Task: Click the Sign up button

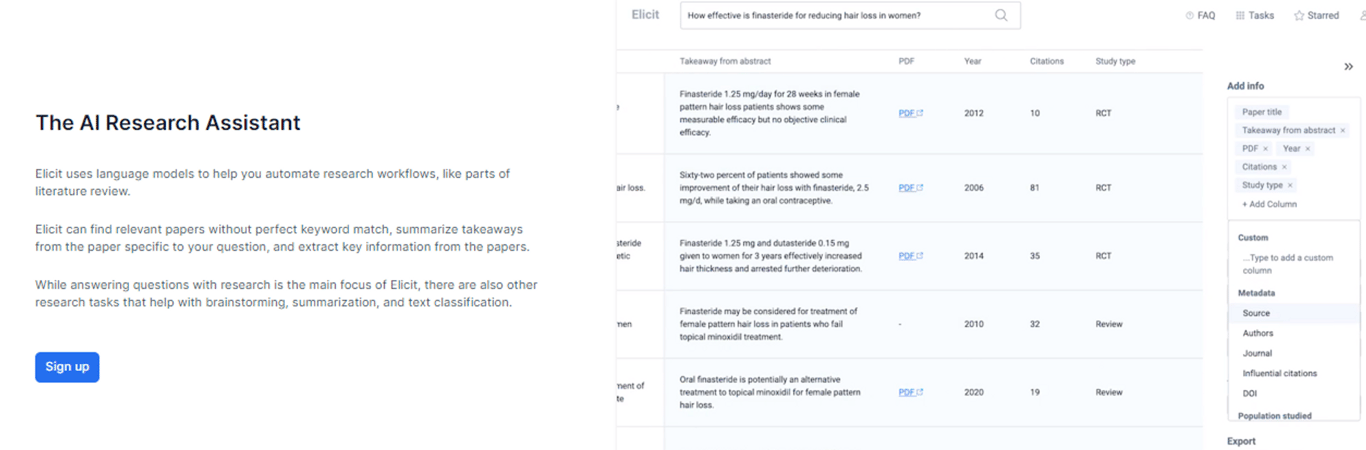Action: pyautogui.click(x=67, y=367)
